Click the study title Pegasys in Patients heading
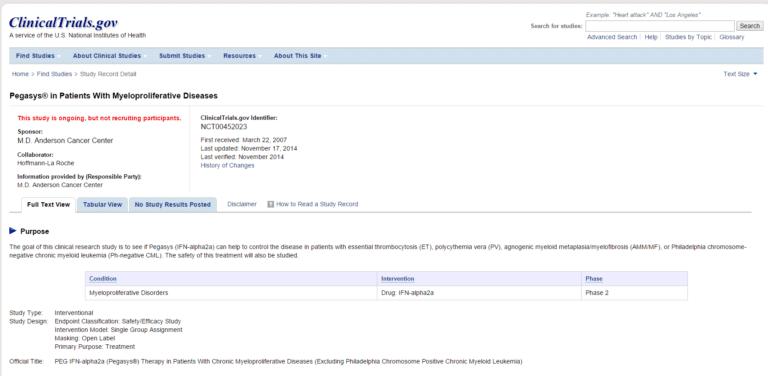Image resolution: width=768 pixels, height=376 pixels. (113, 95)
